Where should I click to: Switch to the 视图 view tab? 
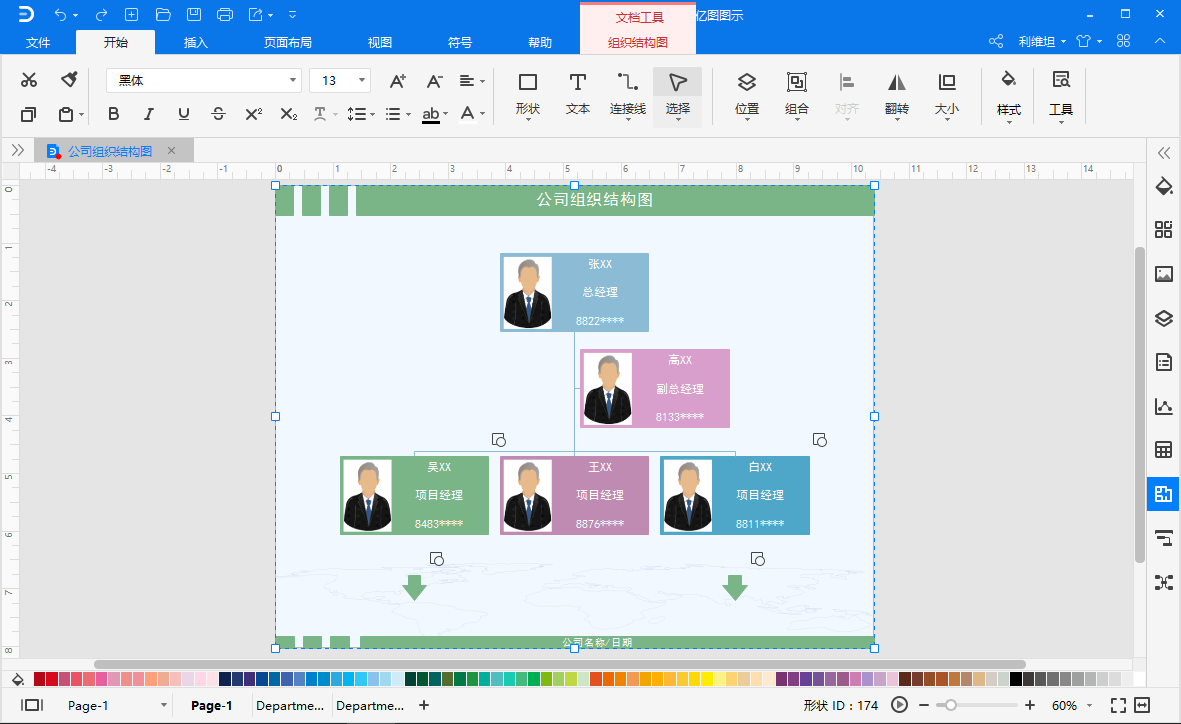[x=380, y=42]
